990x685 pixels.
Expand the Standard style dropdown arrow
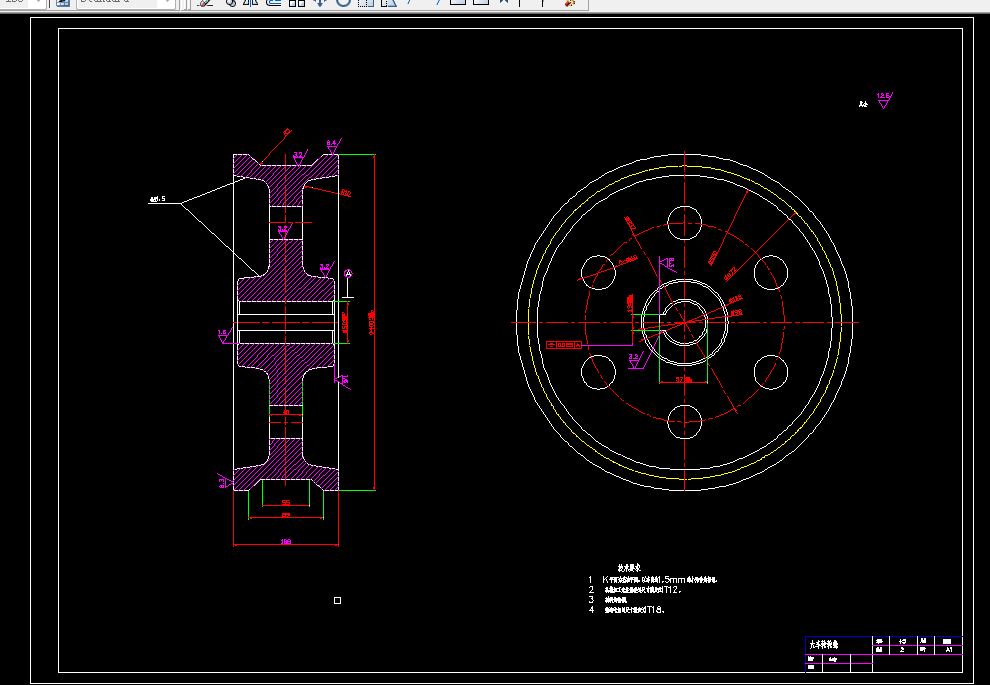pos(167,3)
